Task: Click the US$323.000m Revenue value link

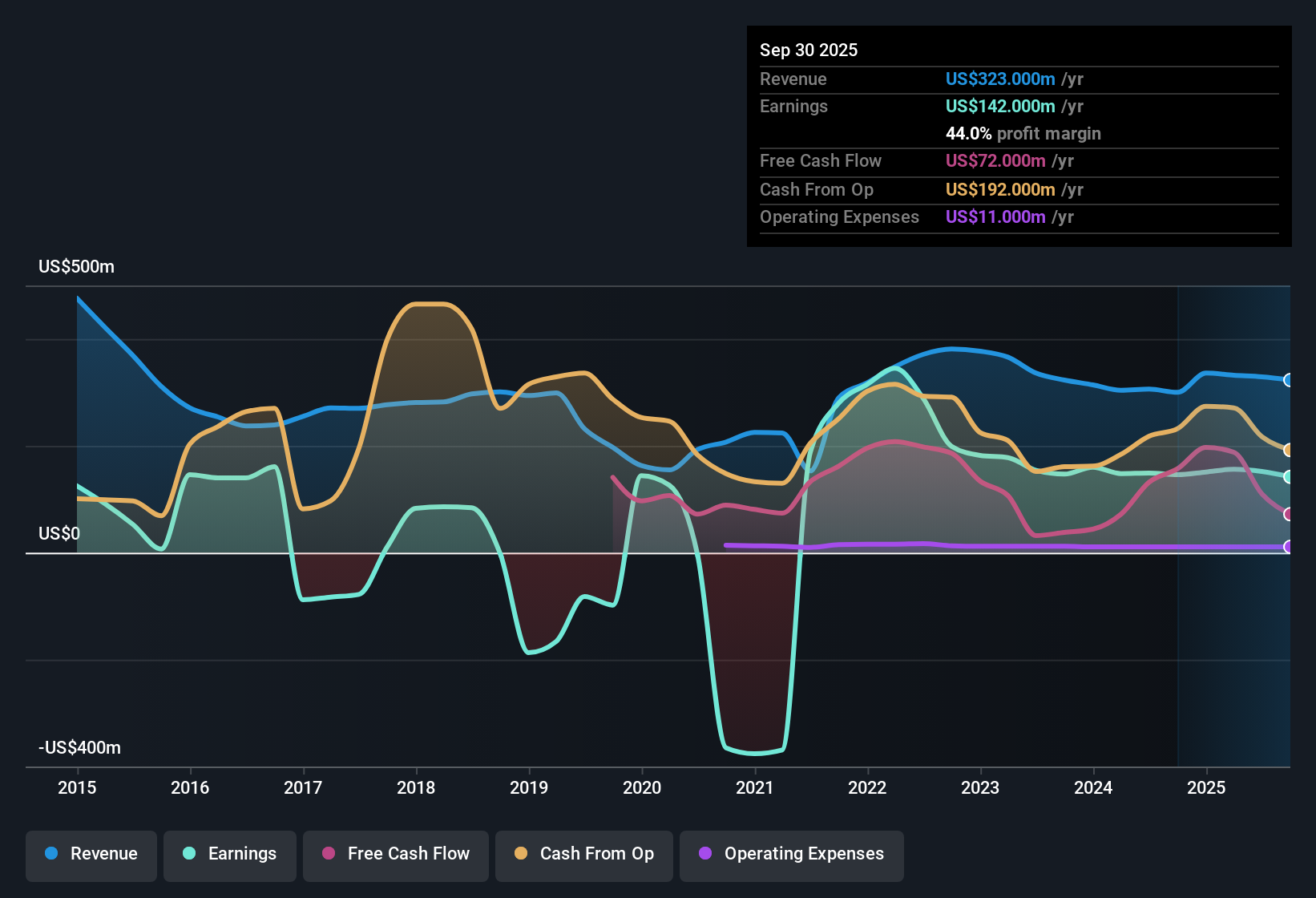Action: [x=1000, y=79]
